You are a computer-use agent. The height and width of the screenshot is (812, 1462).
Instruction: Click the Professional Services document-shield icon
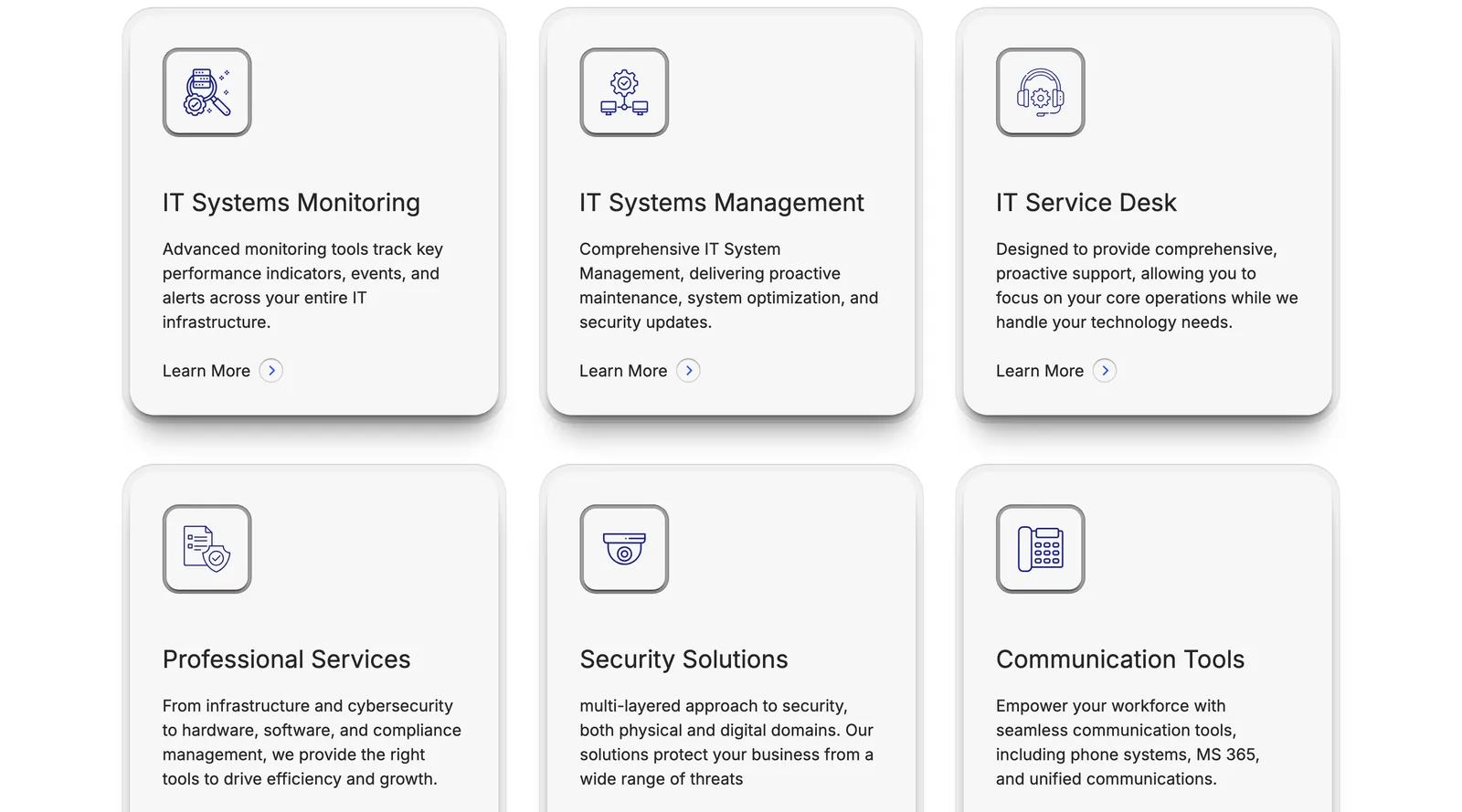[207, 549]
